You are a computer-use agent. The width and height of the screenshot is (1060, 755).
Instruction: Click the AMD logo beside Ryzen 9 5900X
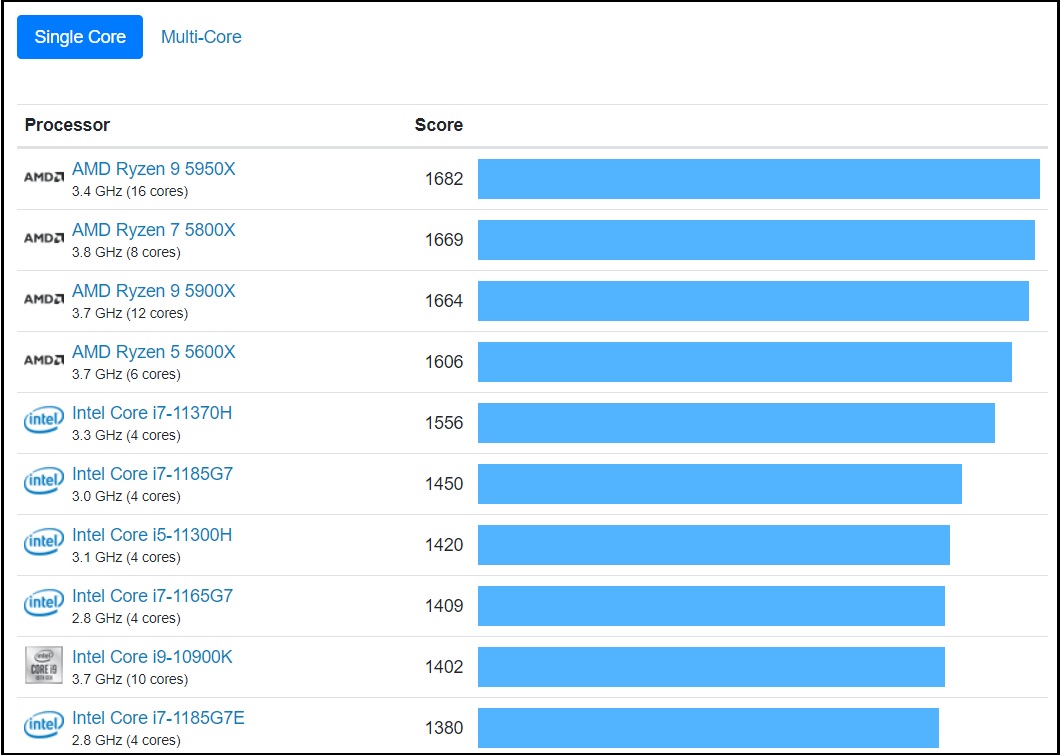pos(44,299)
